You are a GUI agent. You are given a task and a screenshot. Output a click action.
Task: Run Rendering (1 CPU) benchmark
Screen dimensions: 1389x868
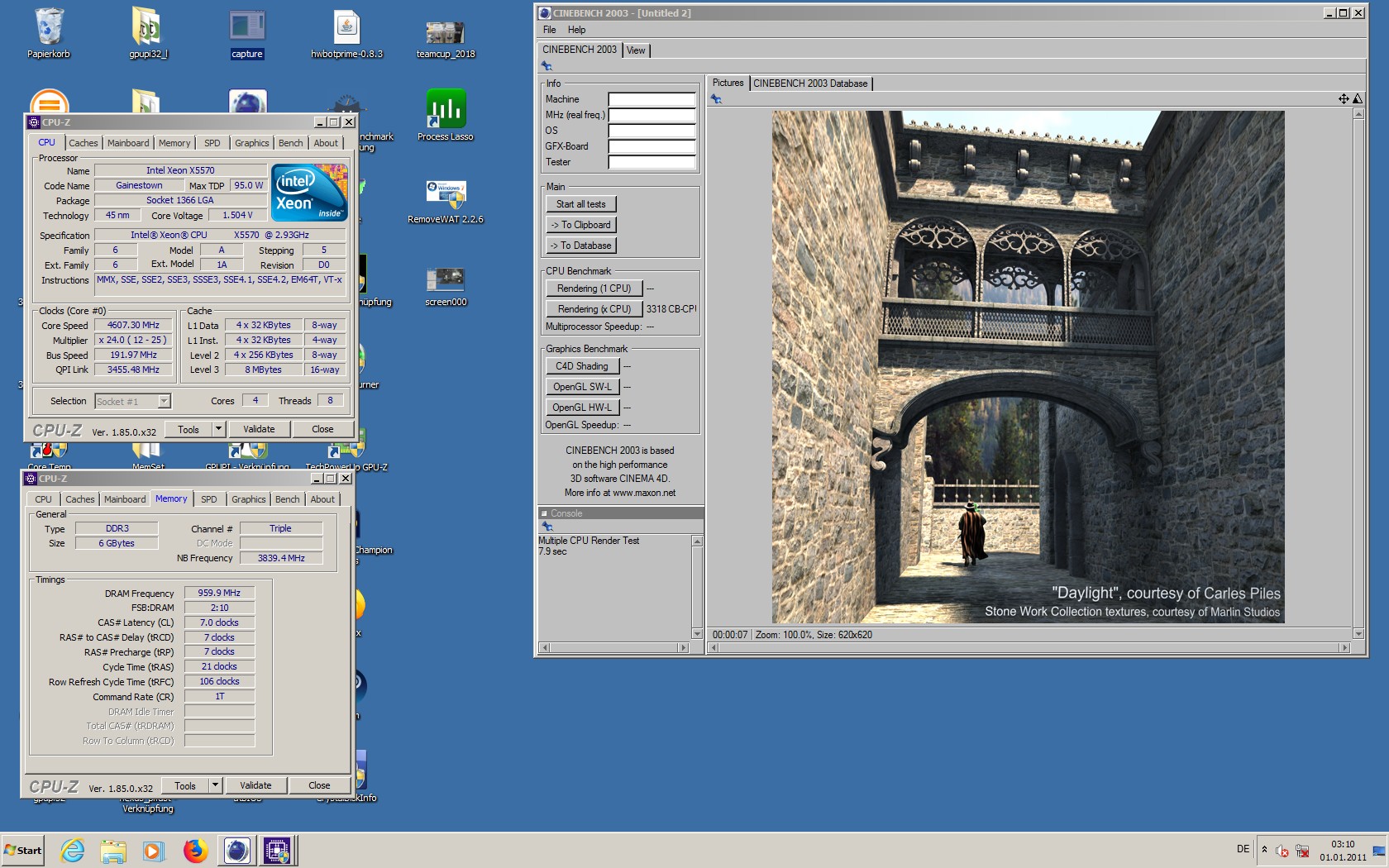tap(594, 289)
